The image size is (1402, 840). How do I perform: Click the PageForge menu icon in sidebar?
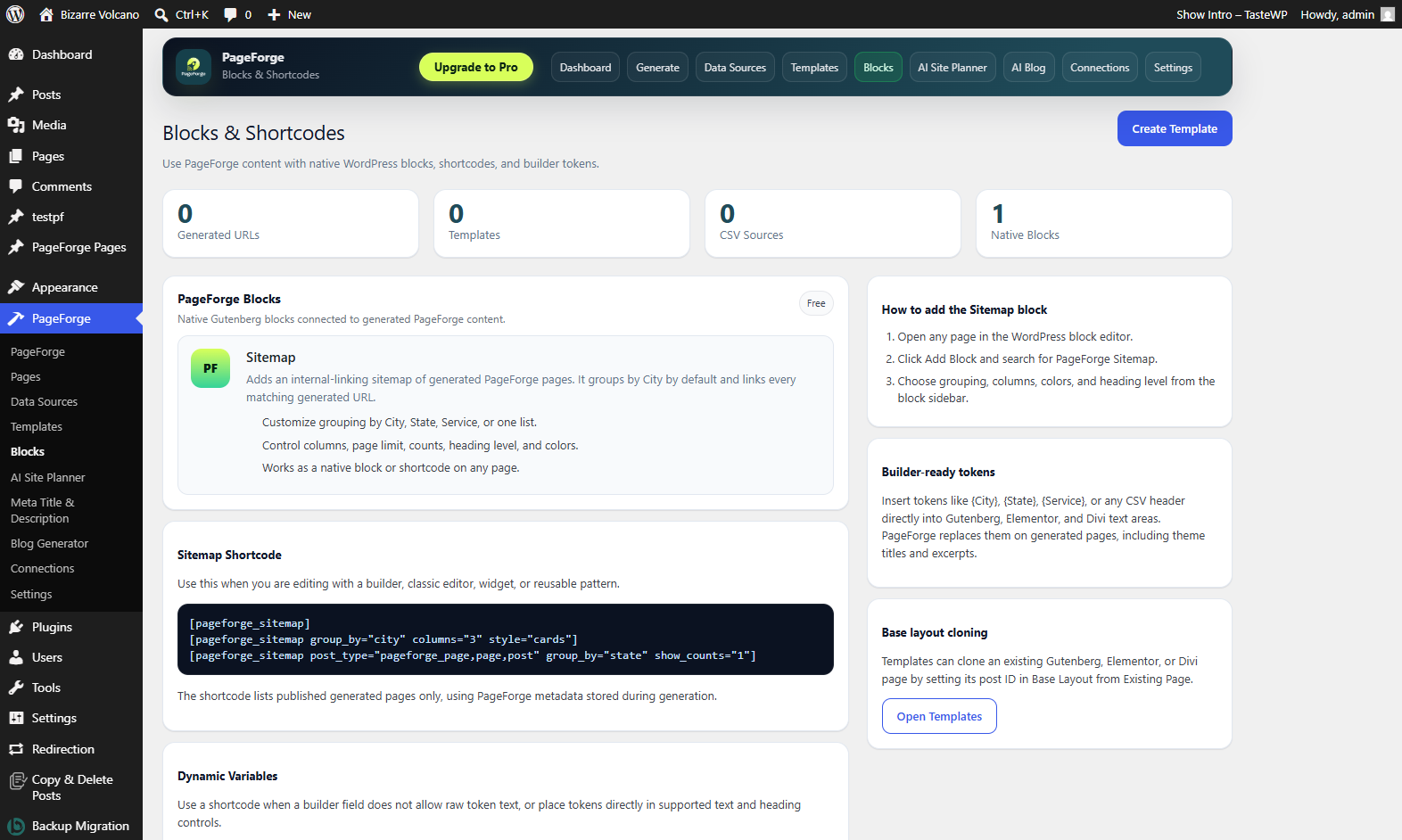pos(16,318)
